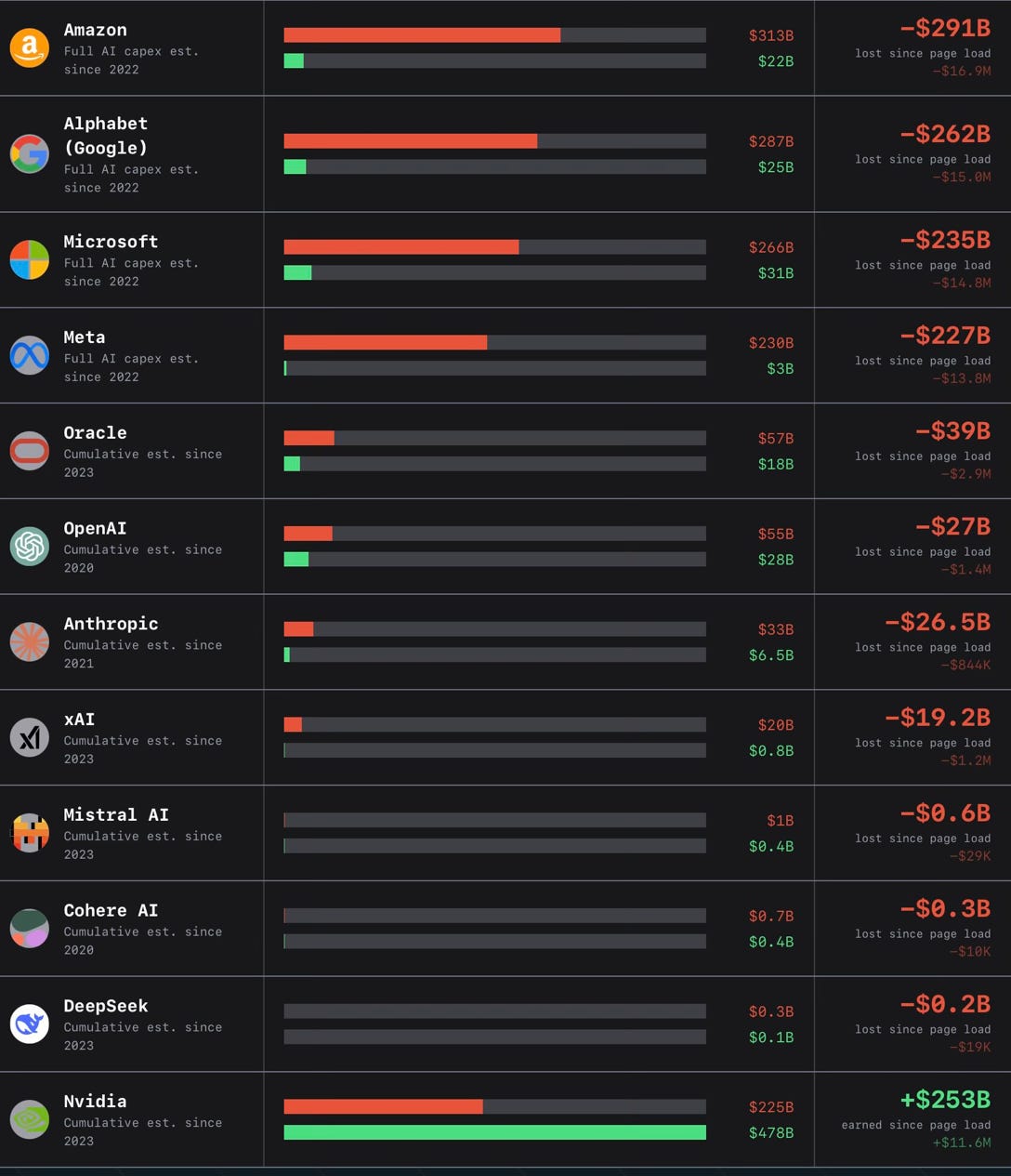This screenshot has width=1011, height=1176.
Task: Select the OpenAI logo icon
Action: tap(30, 547)
